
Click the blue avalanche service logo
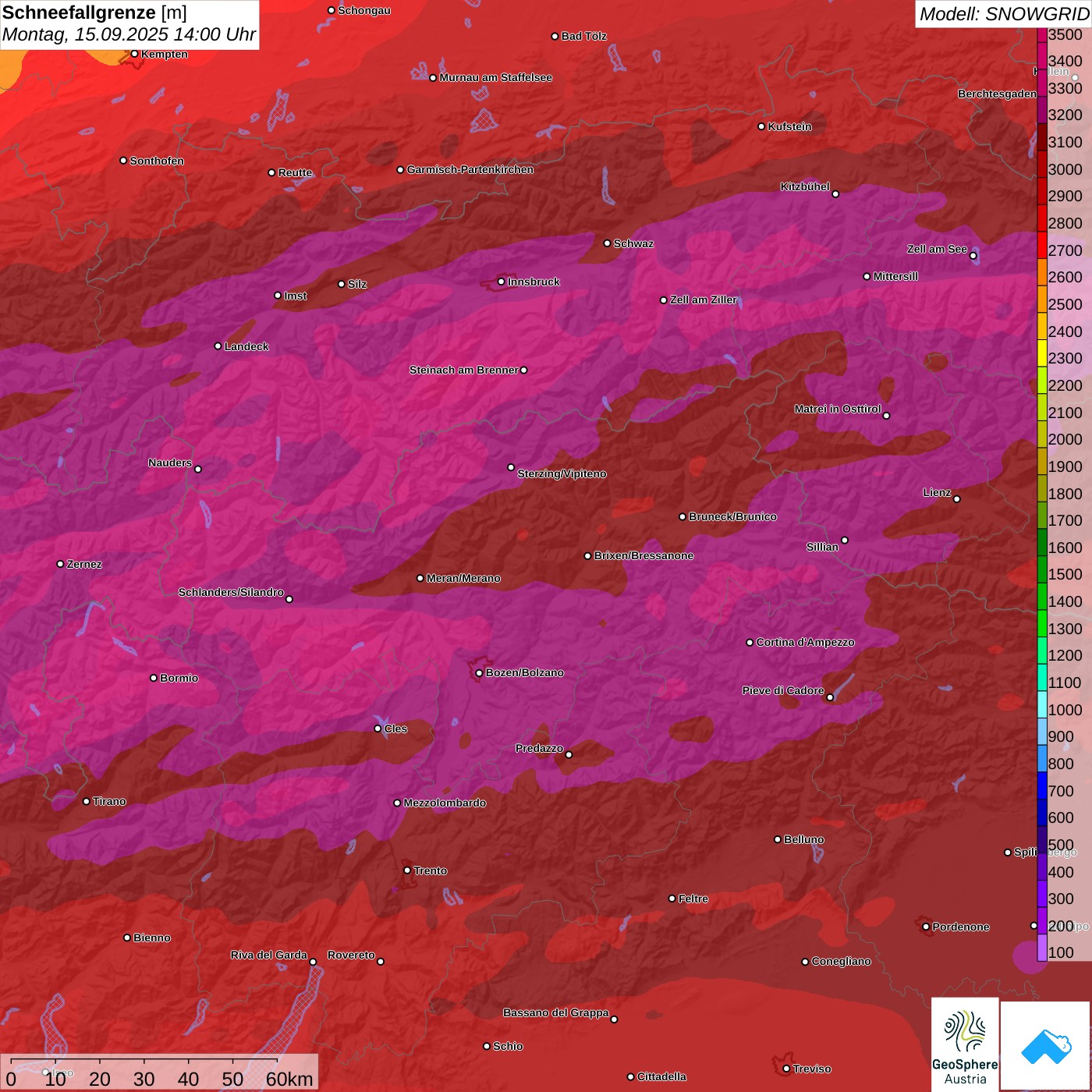(1046, 1046)
